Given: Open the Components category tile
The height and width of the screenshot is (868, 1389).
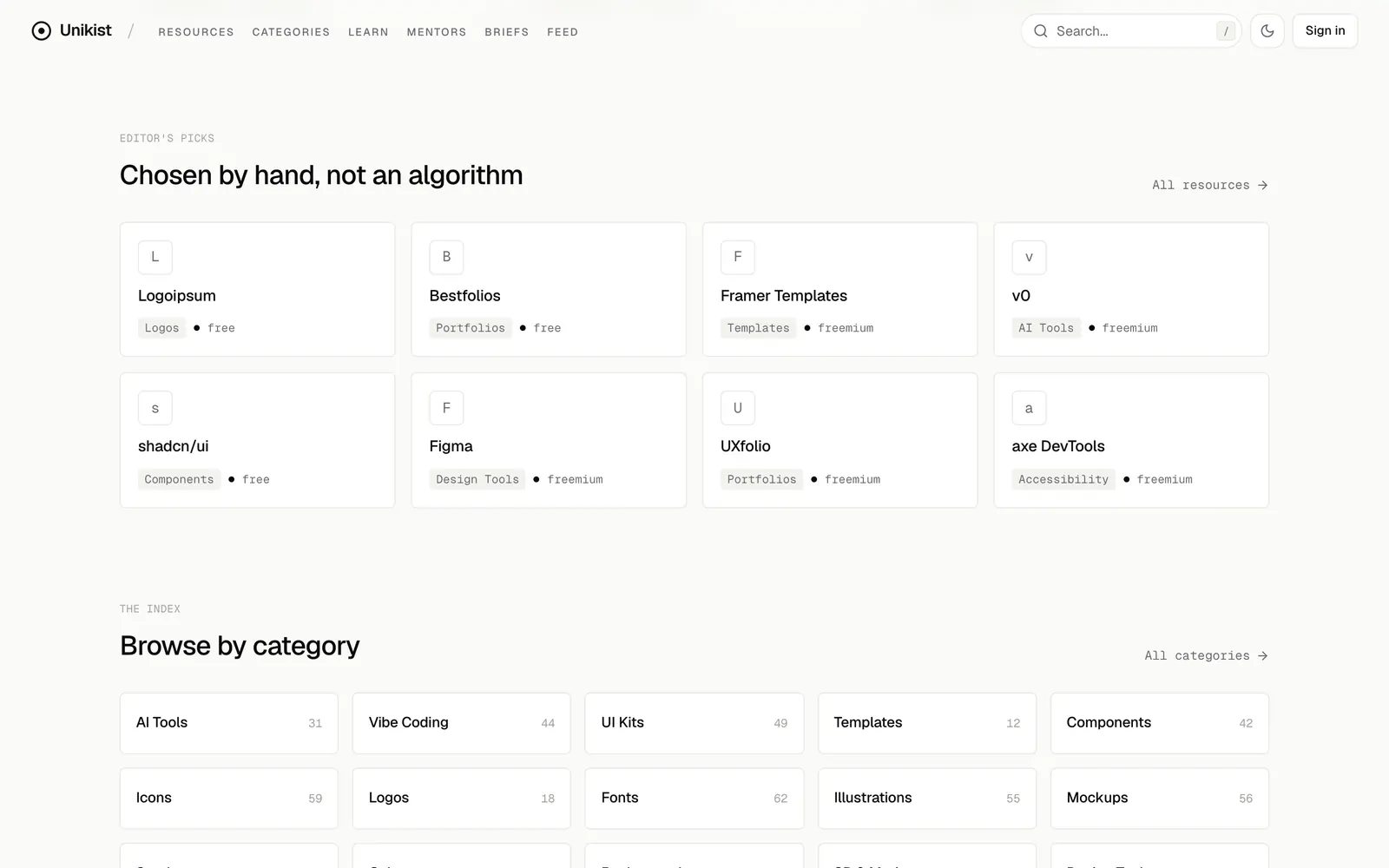Looking at the screenshot, I should [1160, 723].
